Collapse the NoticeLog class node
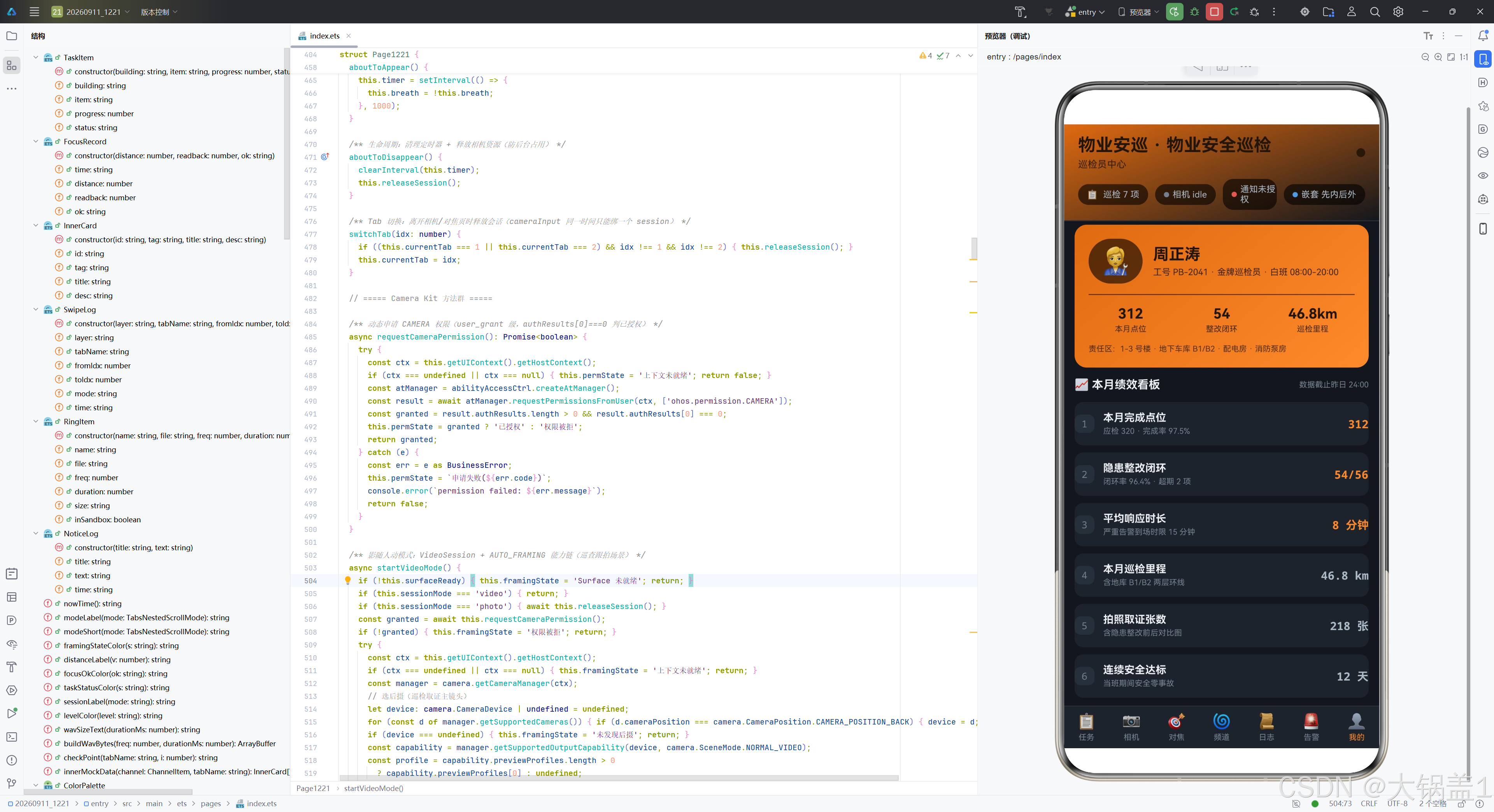Image resolution: width=1494 pixels, height=812 pixels. 36,533
